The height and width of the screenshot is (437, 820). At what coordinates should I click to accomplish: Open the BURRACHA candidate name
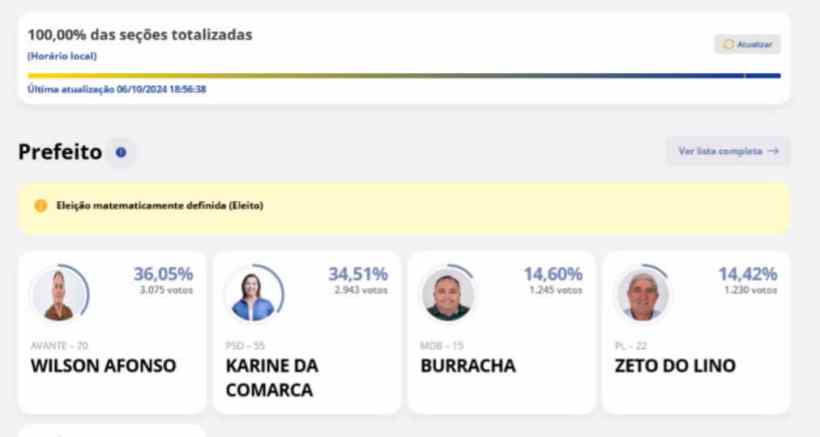[x=468, y=365]
